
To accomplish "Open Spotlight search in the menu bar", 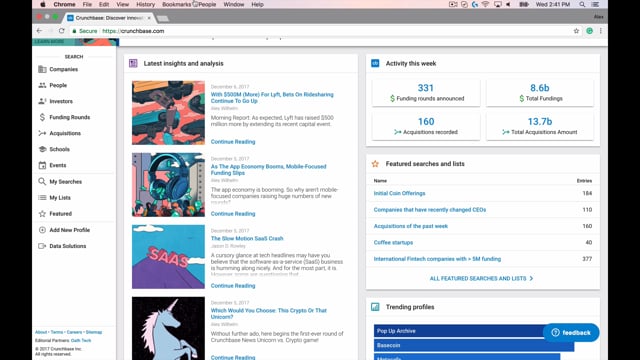I will pos(582,4).
